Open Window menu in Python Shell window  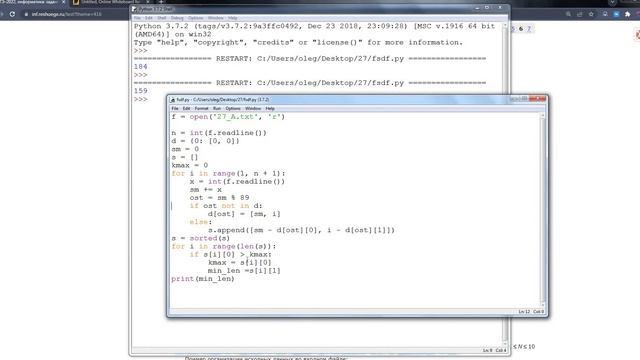point(216,18)
